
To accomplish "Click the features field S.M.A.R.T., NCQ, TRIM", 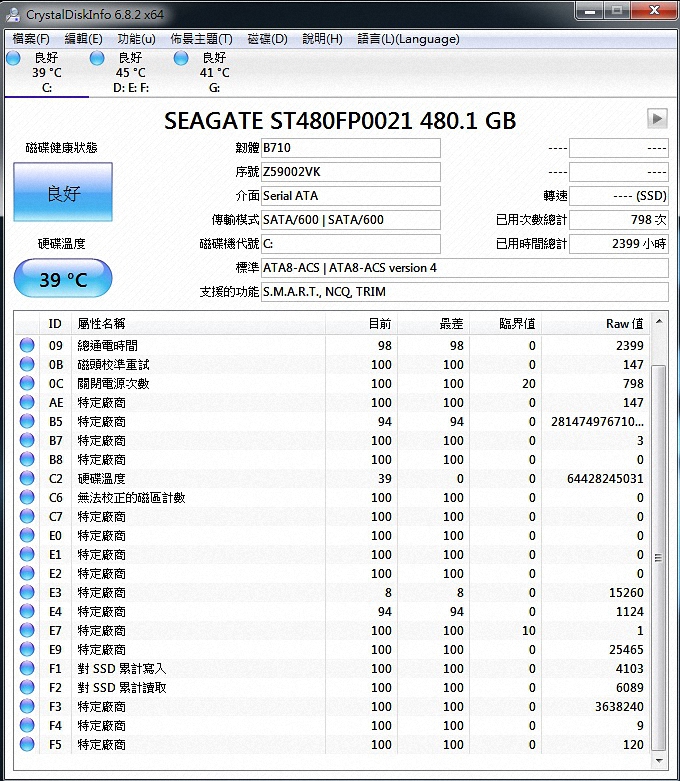I will (464, 292).
